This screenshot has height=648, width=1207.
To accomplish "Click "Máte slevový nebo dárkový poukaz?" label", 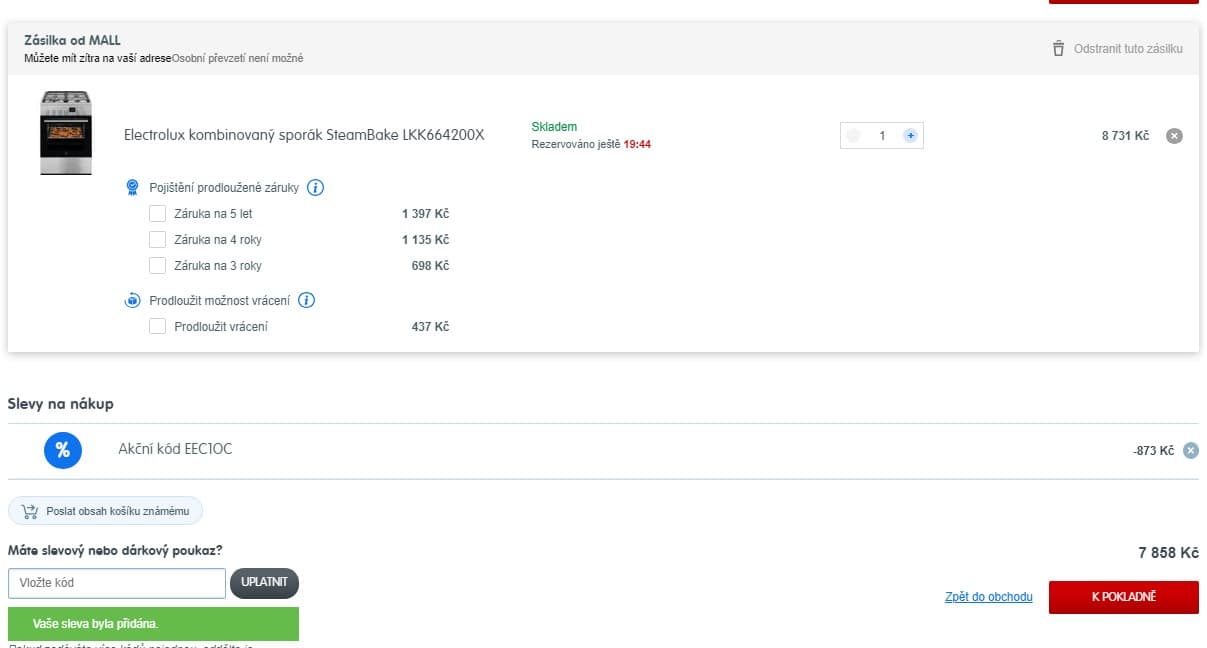I will 115,550.
